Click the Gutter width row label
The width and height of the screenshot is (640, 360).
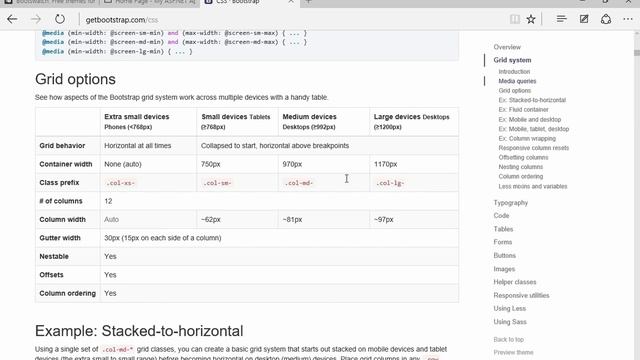60,238
